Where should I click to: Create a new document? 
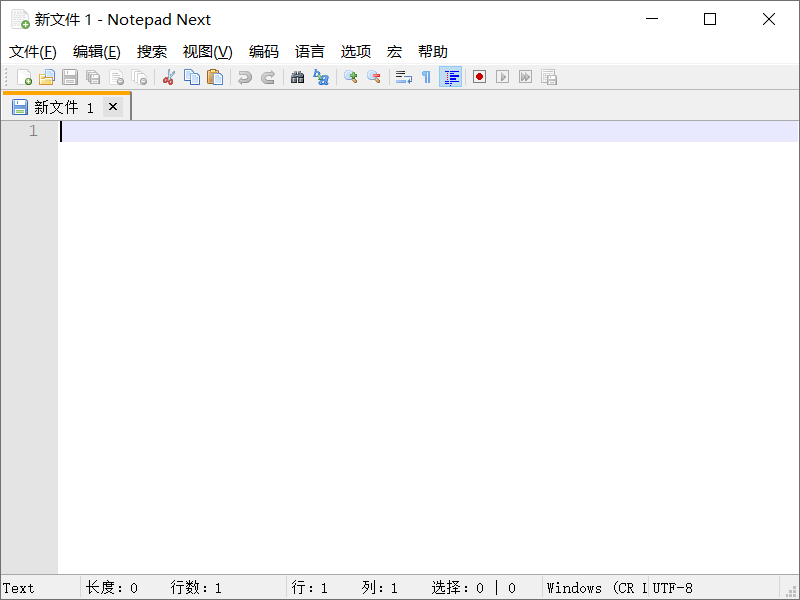26,77
